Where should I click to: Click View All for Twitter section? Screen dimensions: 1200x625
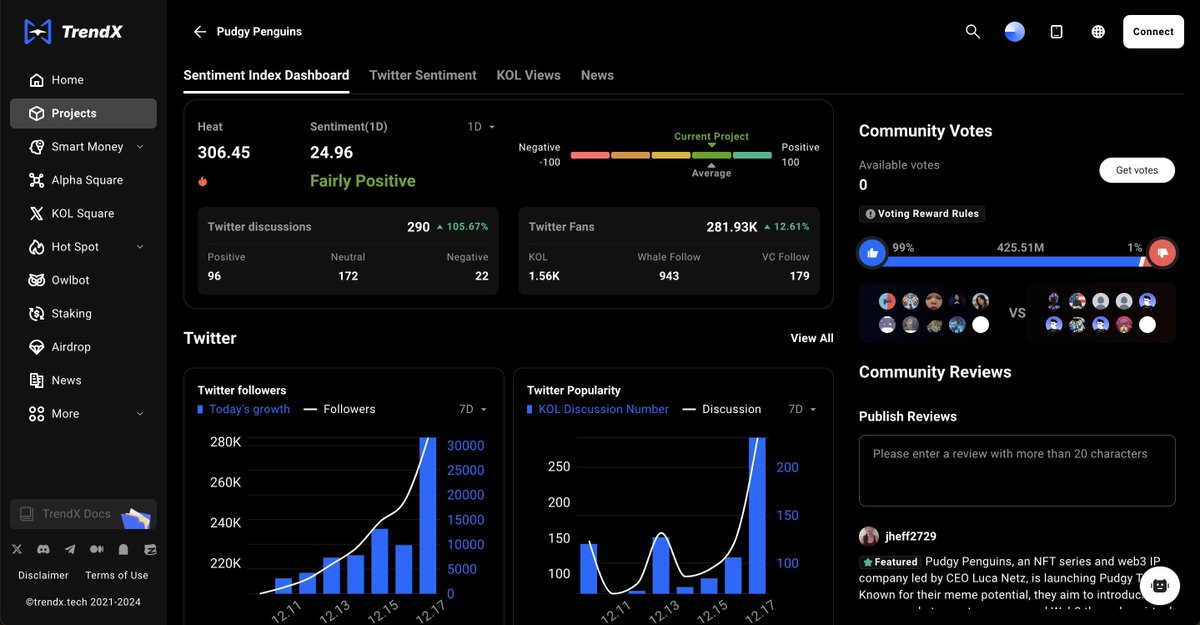point(812,338)
